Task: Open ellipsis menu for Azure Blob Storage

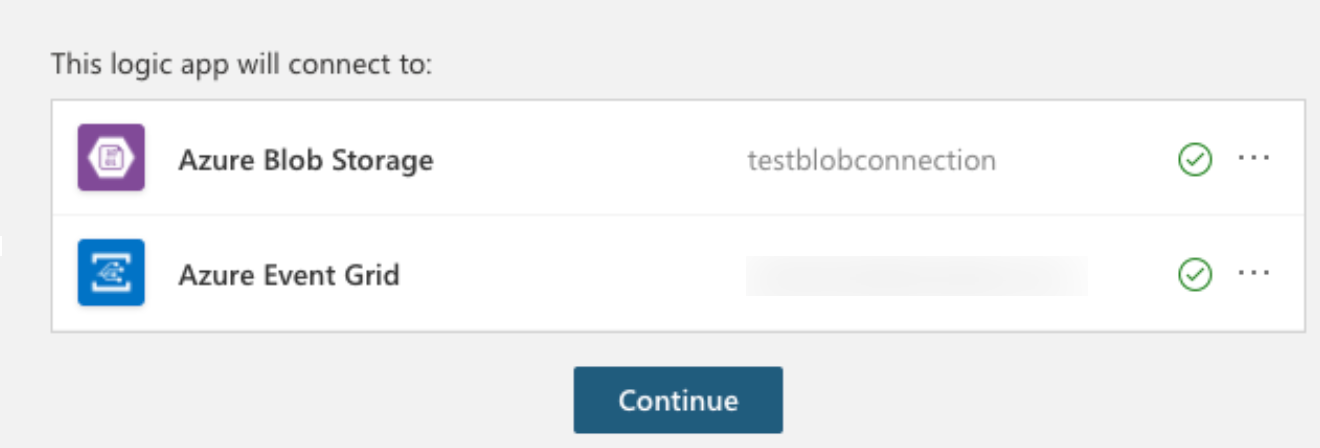Action: [1254, 159]
